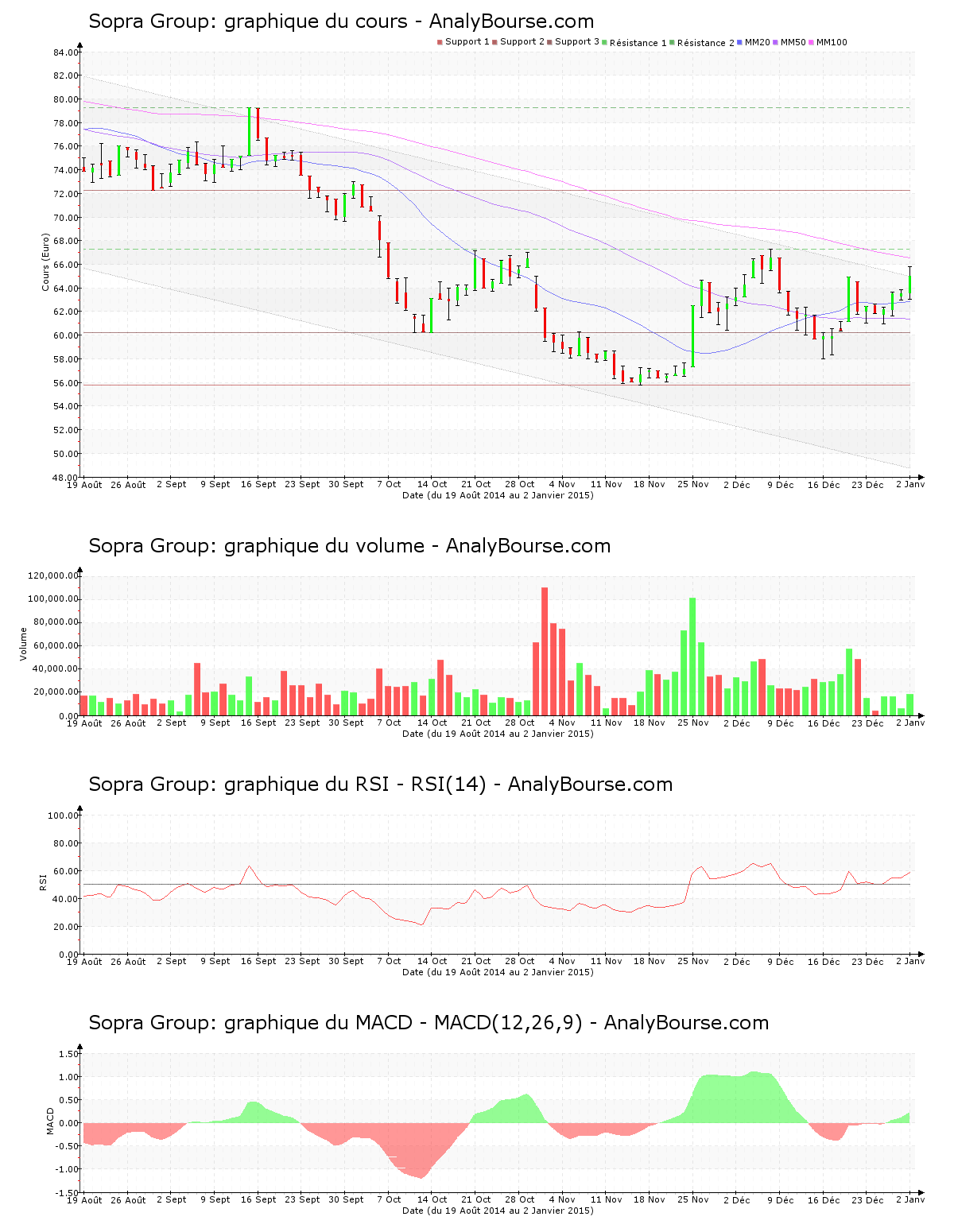Viewport: 954px width, 1232px height.
Task: Click the long green candlestick near 16 Sept
Action: 250,131
